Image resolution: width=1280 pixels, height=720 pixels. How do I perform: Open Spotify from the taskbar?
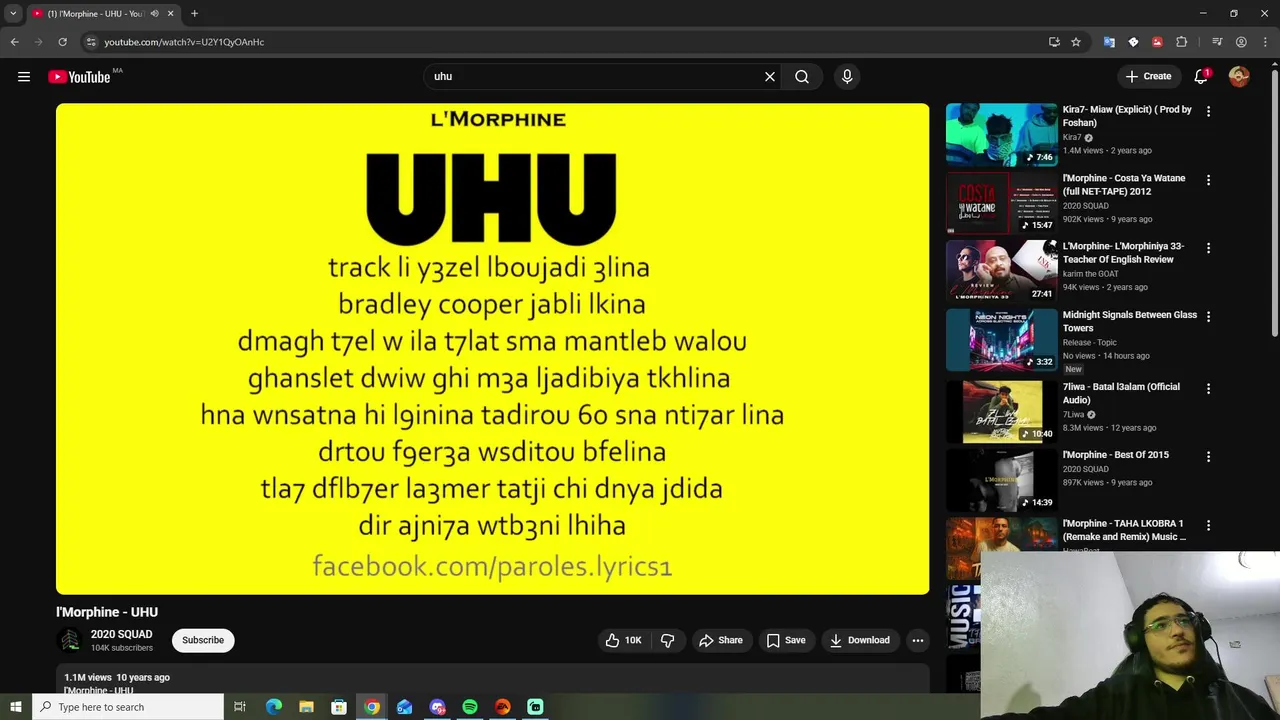pos(470,707)
